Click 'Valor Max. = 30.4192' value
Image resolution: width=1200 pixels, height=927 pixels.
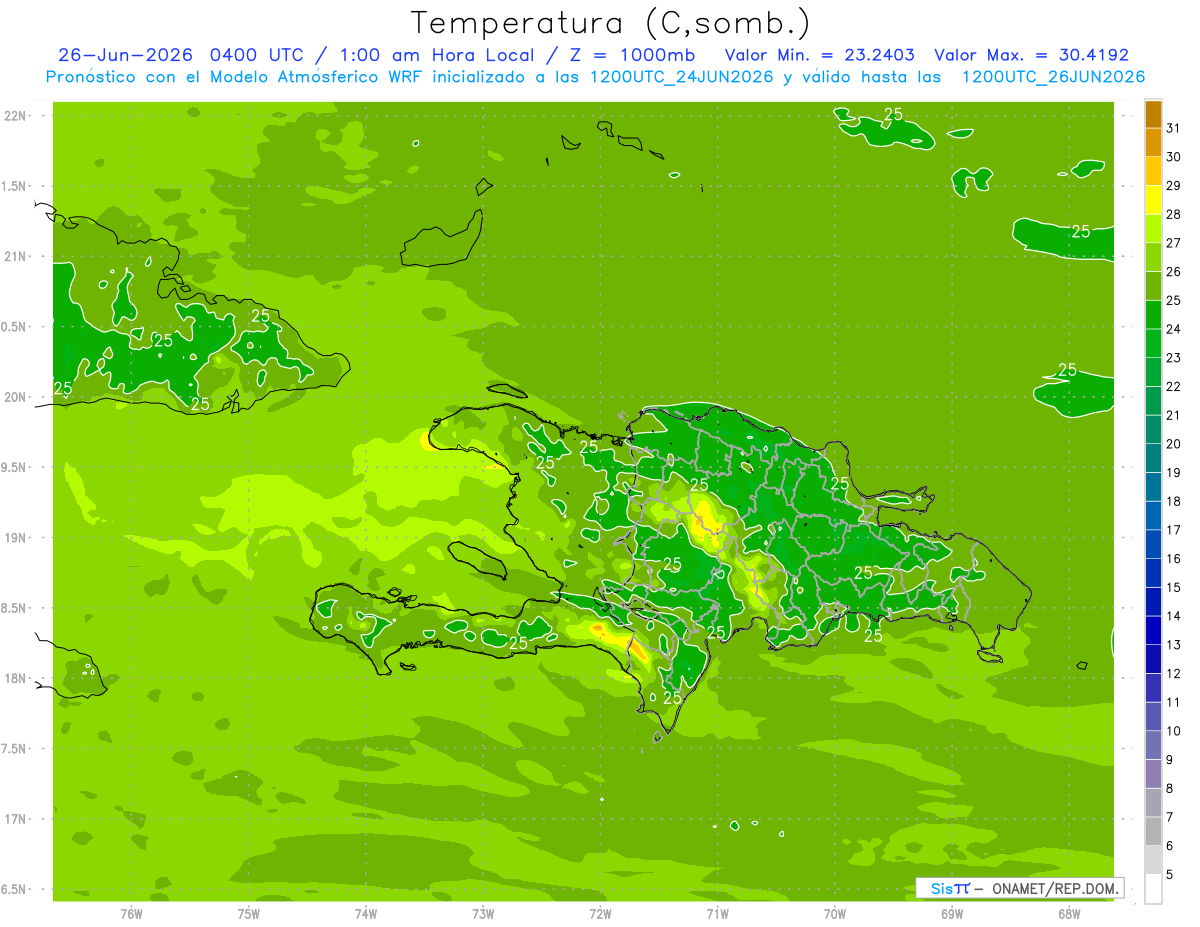pos(1031,55)
